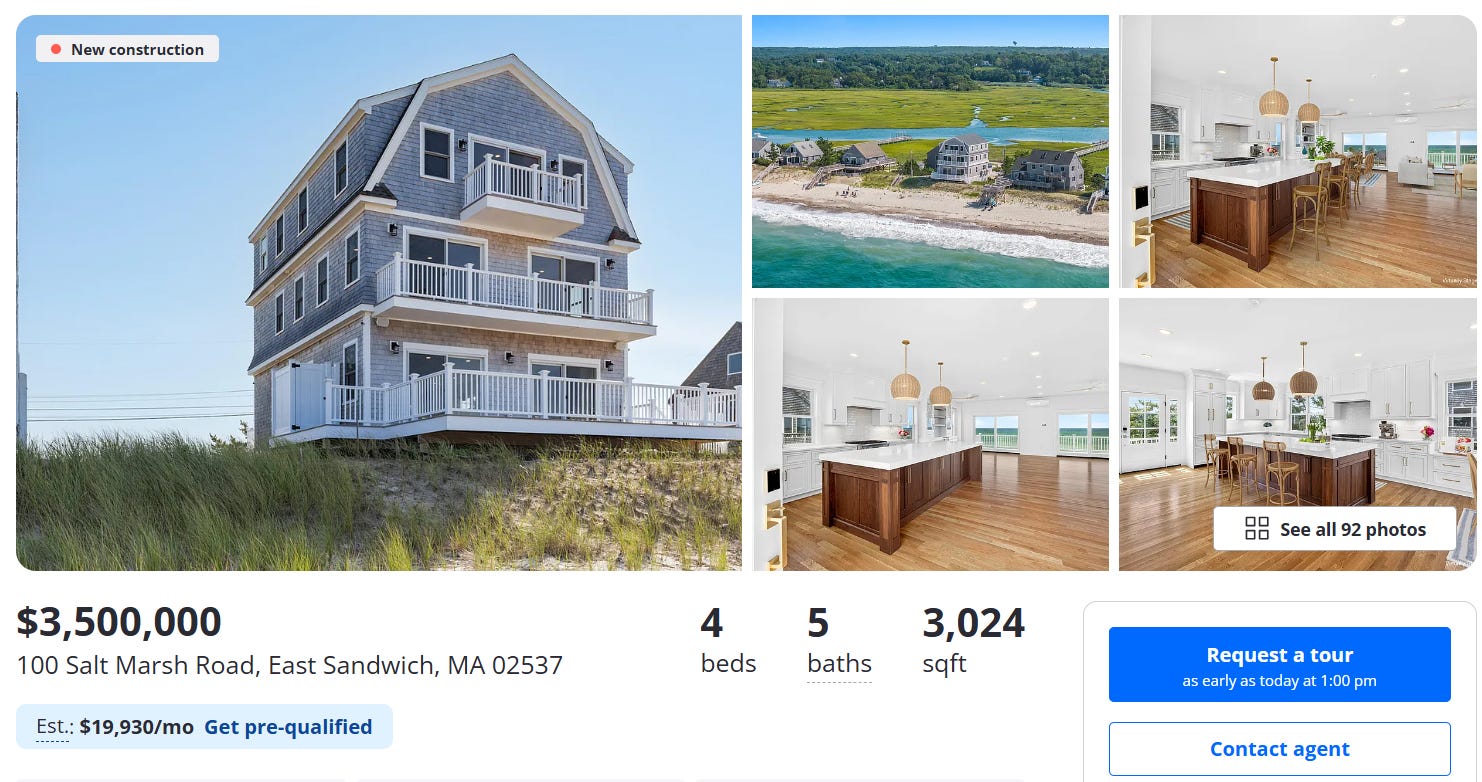Open the aerial beach view photo

click(930, 151)
